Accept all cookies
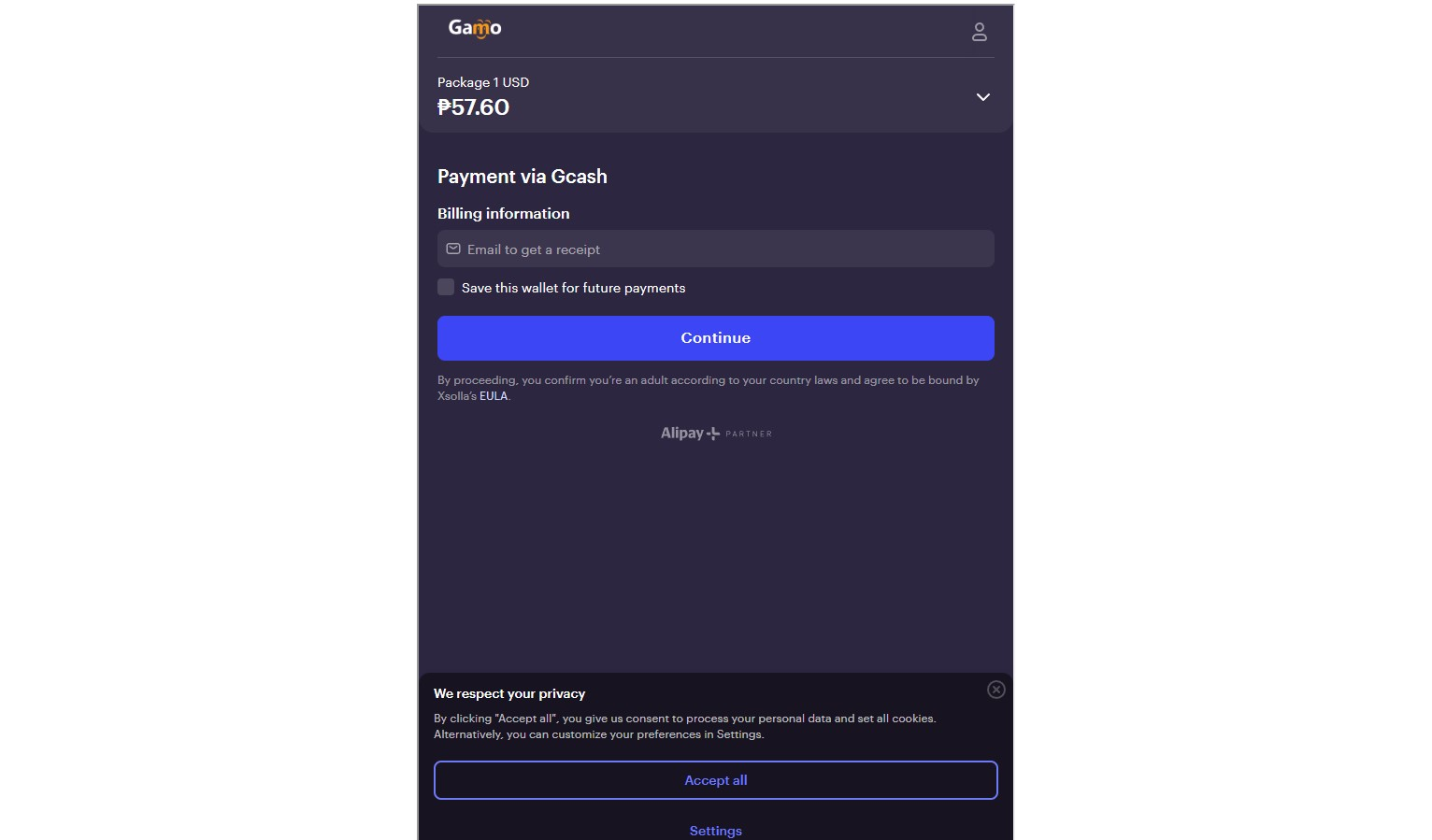The width and height of the screenshot is (1432, 840). tap(716, 780)
